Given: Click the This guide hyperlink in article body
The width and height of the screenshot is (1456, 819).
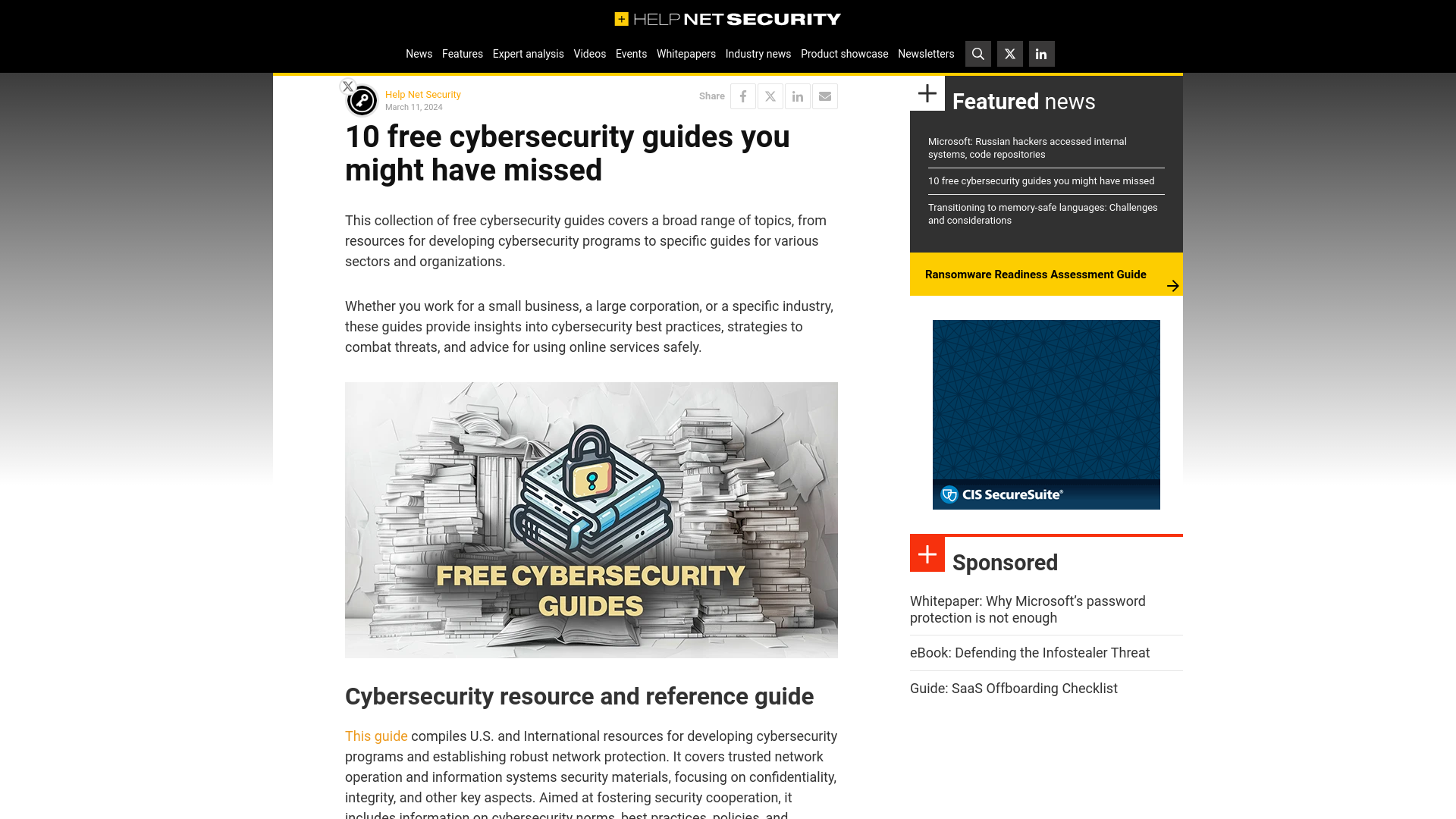Looking at the screenshot, I should tap(376, 736).
